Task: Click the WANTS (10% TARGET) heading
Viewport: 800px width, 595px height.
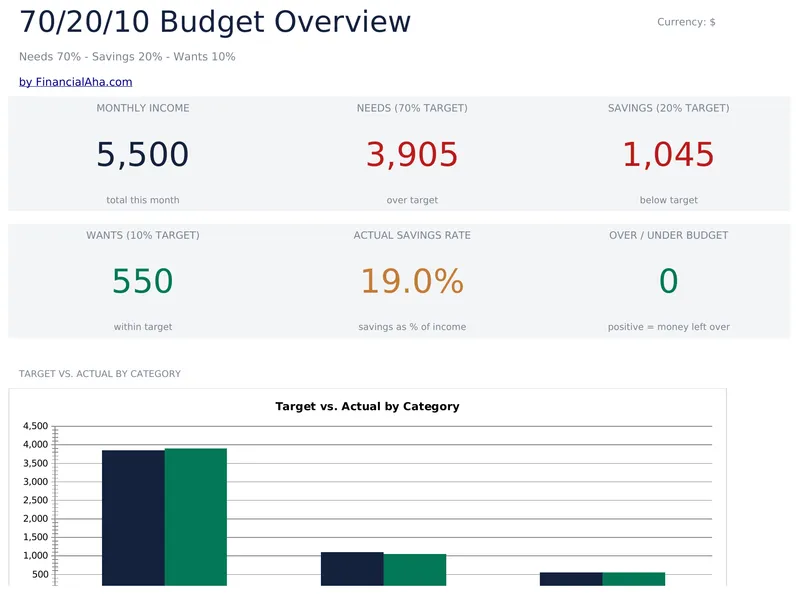Action: click(x=143, y=235)
